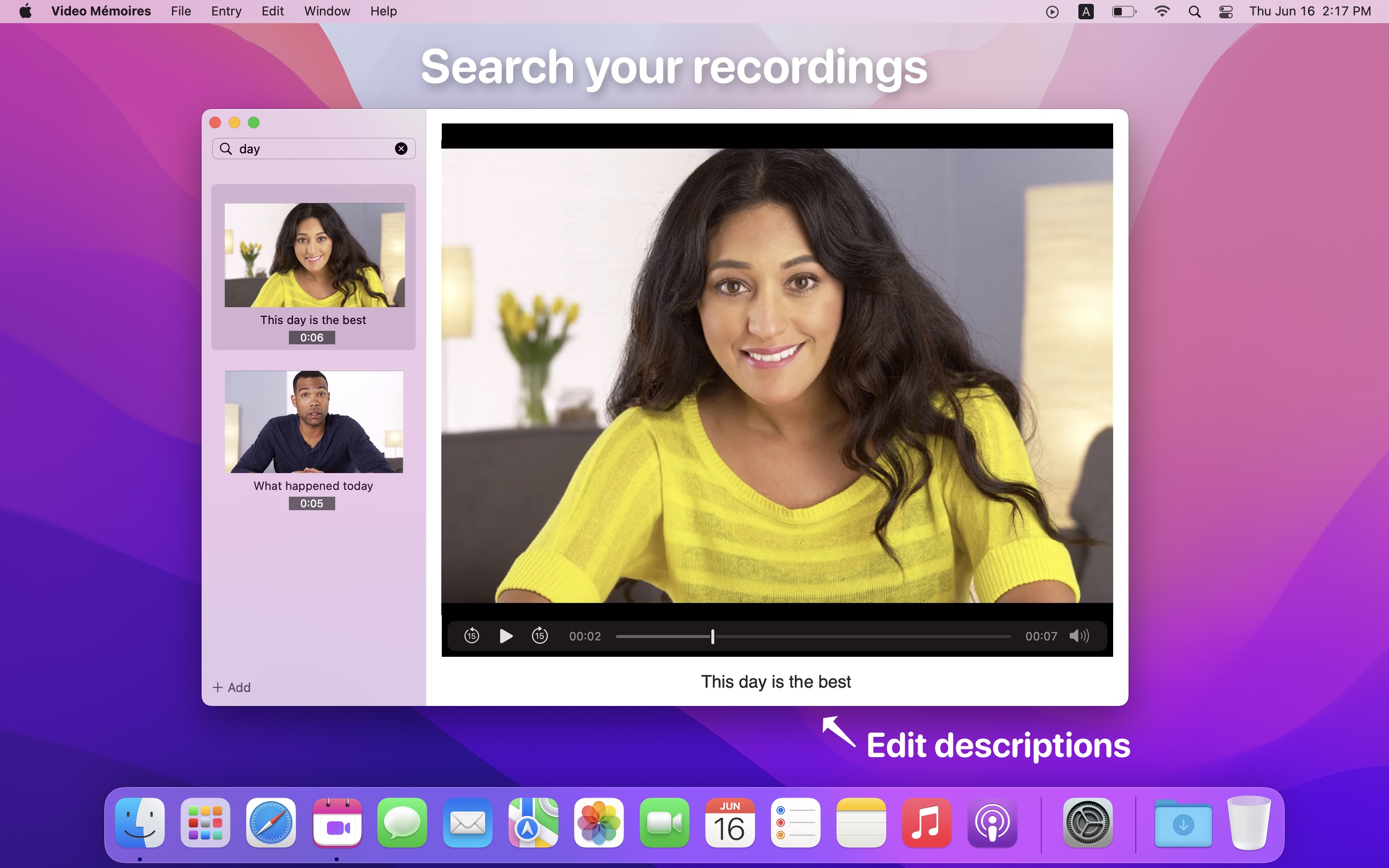The image size is (1389, 868).
Task: Click the video playback progress slider
Action: (813, 636)
